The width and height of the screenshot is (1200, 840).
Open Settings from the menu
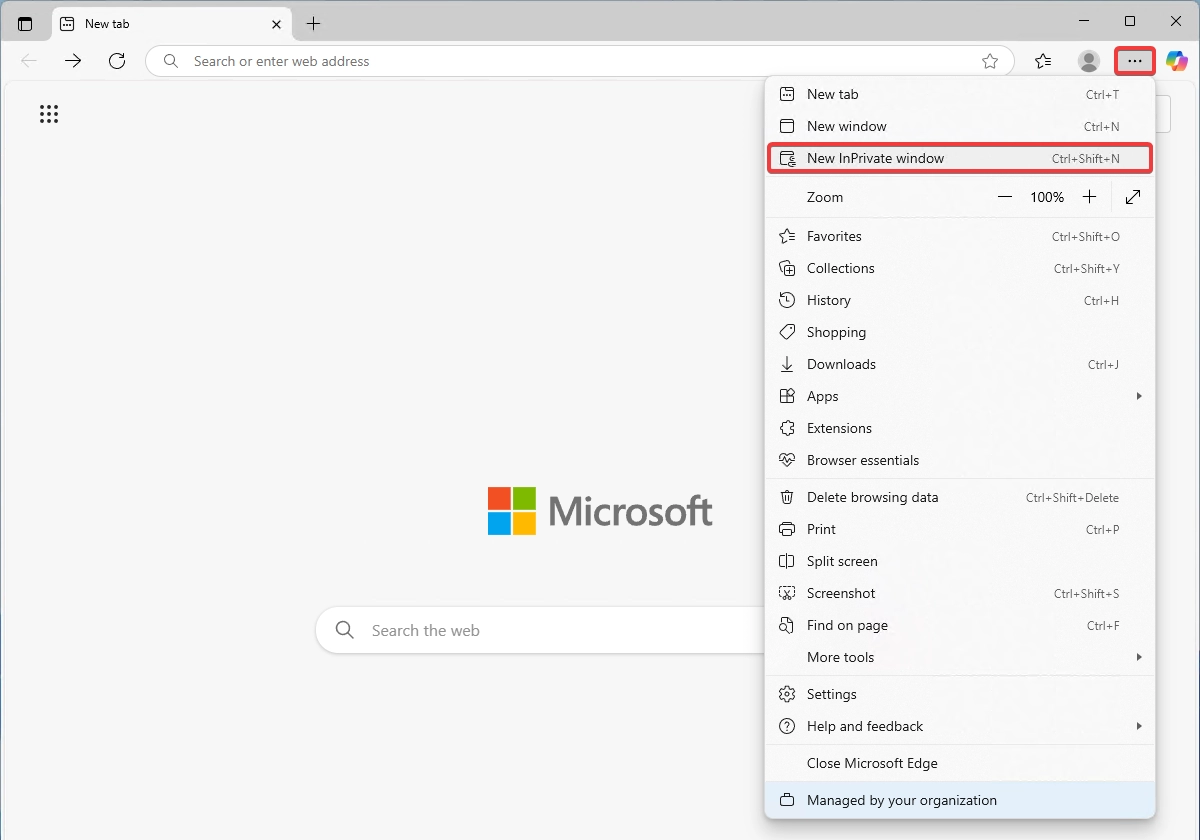point(960,694)
